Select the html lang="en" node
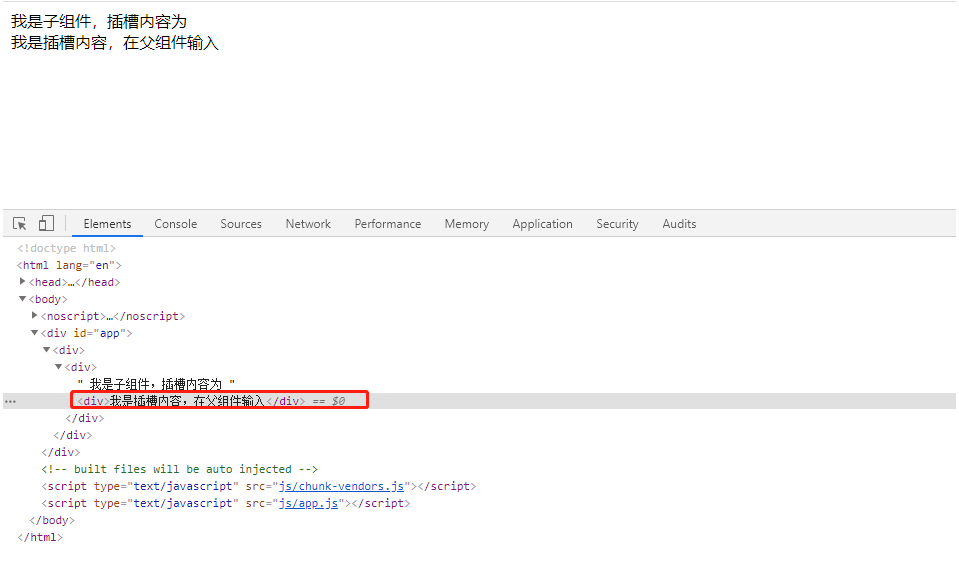959x572 pixels. (x=69, y=266)
